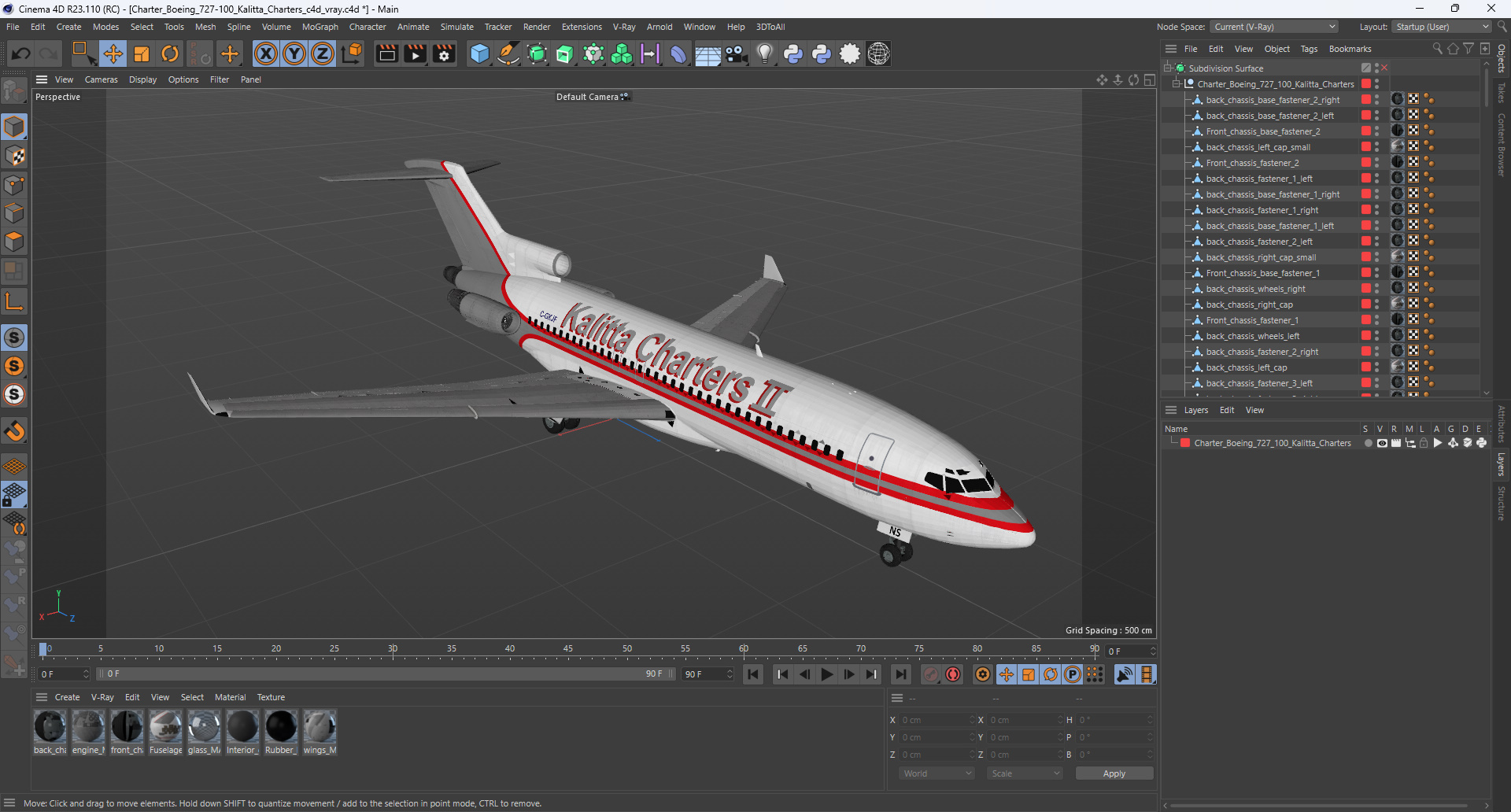Click red X beside Subdivision Surface
Screen dimensions: 1511x812
(1384, 68)
